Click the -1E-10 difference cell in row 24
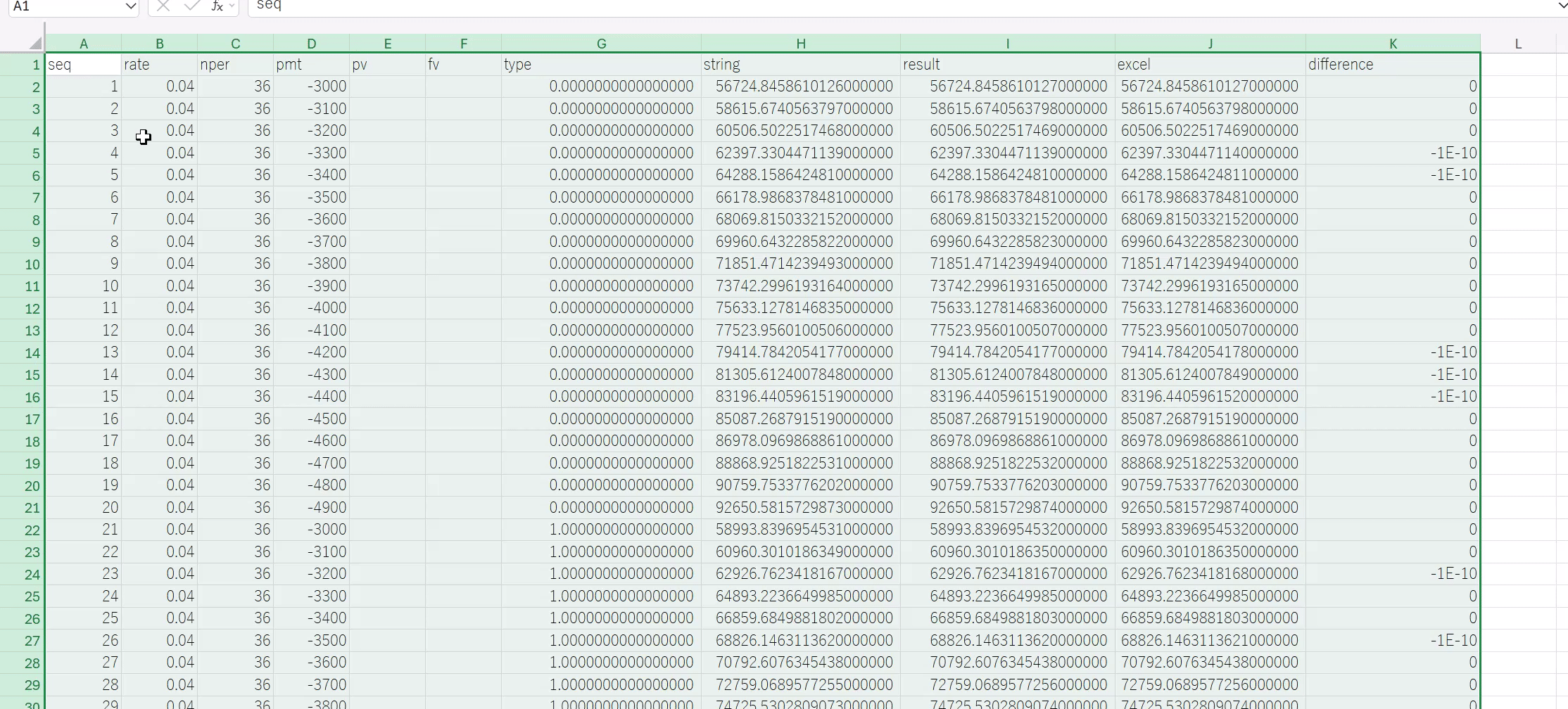The image size is (1568, 709). tap(1393, 574)
